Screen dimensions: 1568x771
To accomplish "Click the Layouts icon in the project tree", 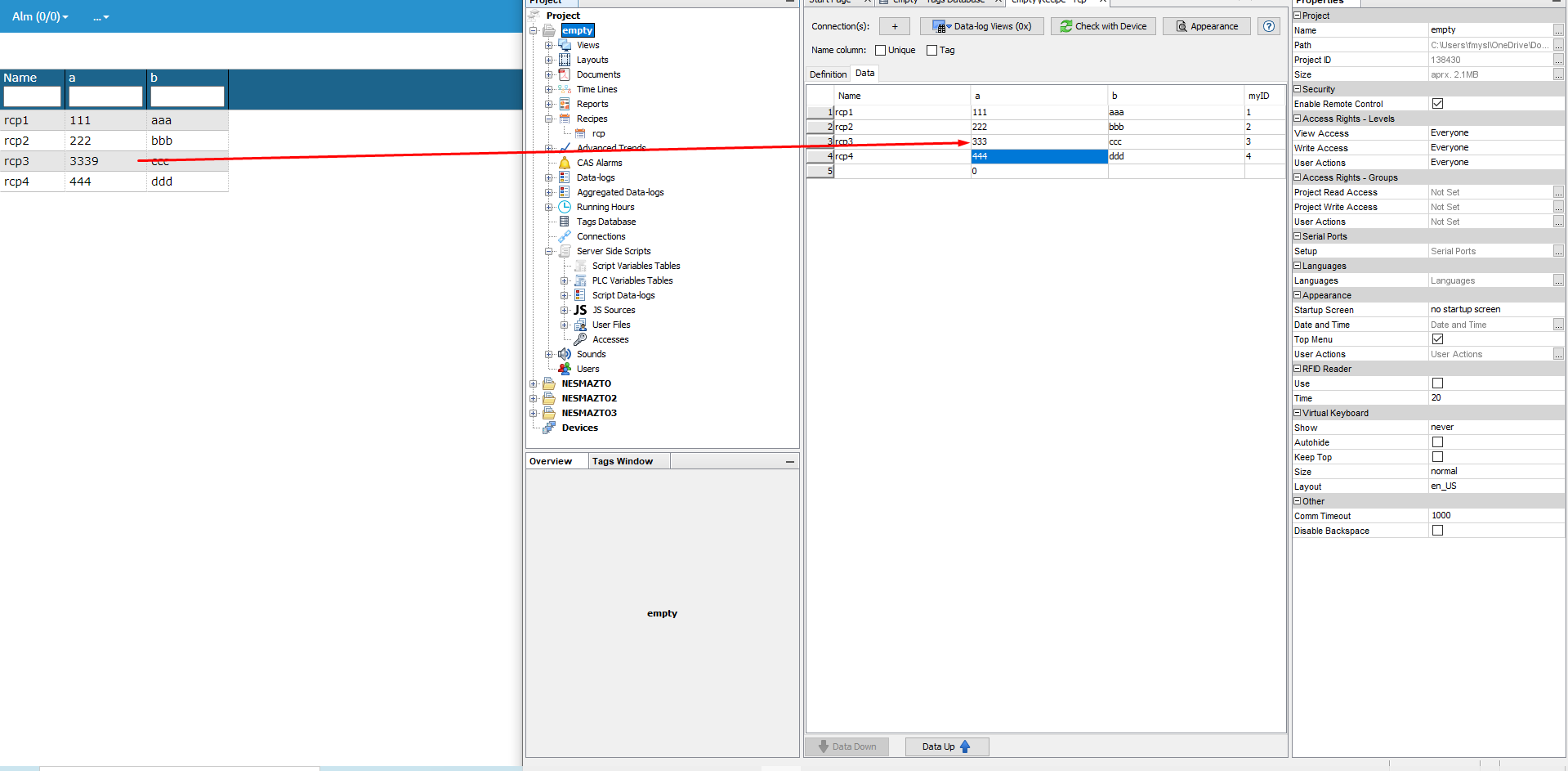I will tap(565, 60).
